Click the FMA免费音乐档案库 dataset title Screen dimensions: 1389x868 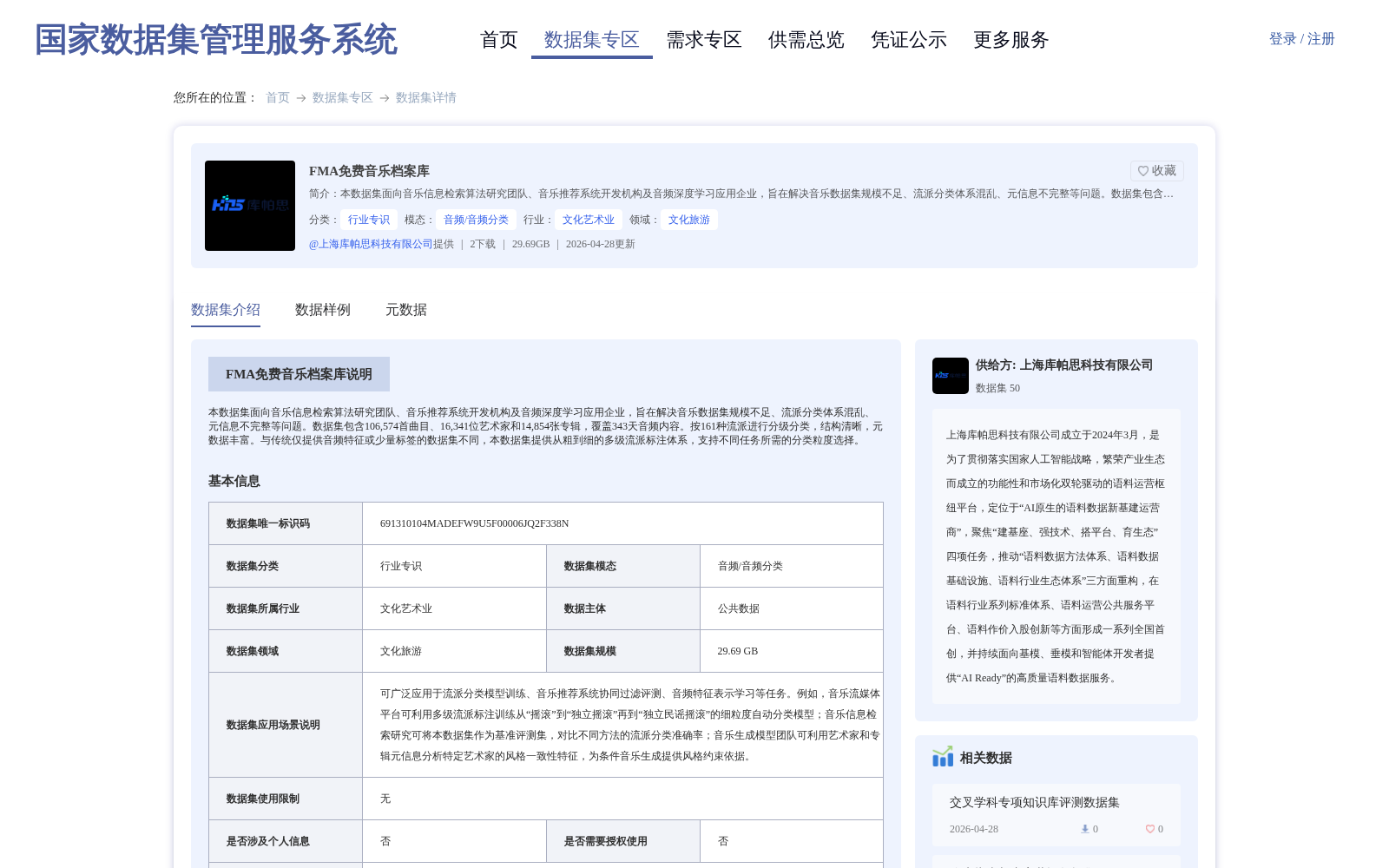coord(369,171)
